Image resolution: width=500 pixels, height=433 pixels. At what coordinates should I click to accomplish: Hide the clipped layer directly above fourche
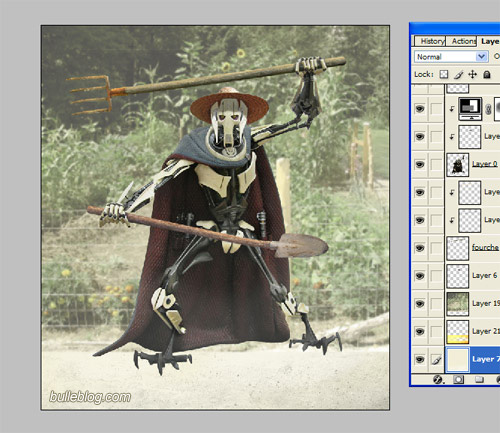tap(420, 220)
